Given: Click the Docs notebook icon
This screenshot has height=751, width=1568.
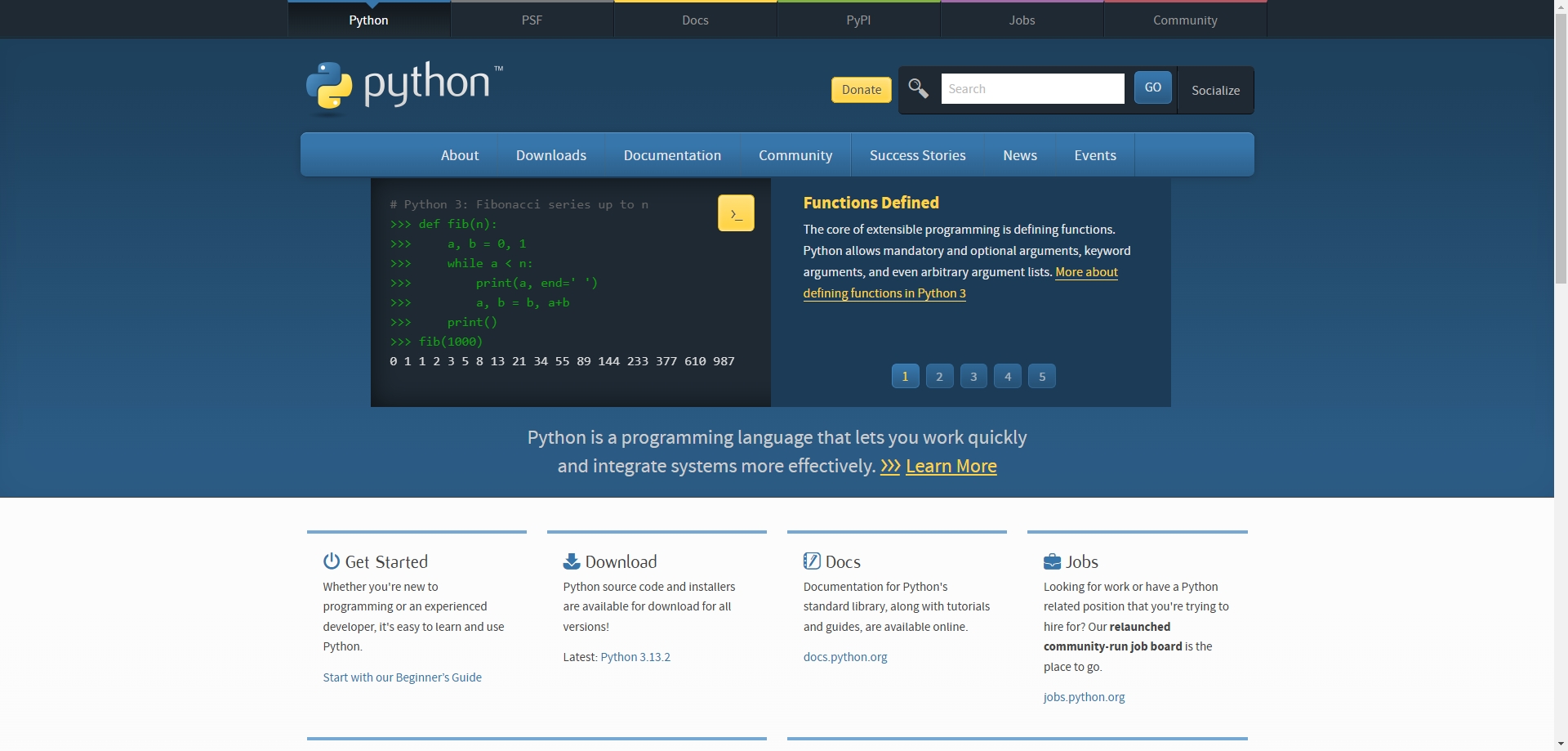Looking at the screenshot, I should (811, 561).
